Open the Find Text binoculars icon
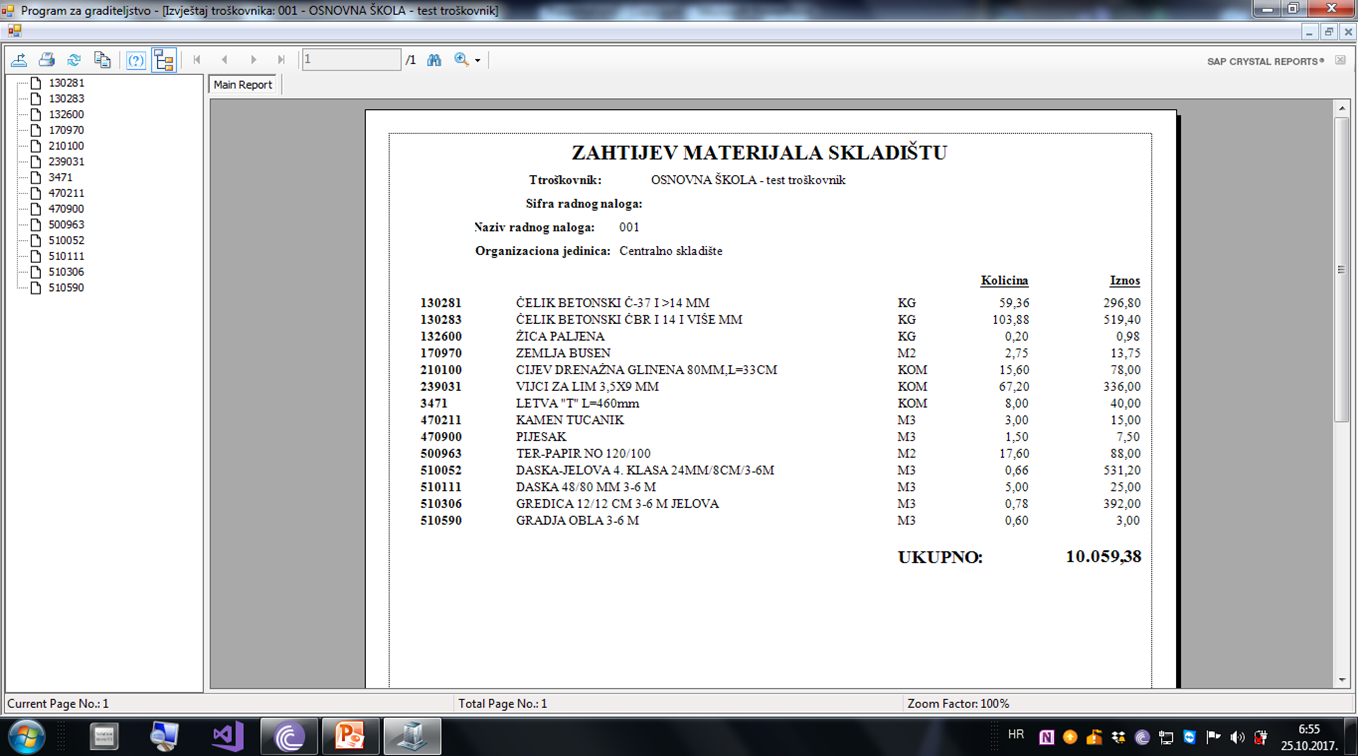The image size is (1358, 756). (434, 60)
